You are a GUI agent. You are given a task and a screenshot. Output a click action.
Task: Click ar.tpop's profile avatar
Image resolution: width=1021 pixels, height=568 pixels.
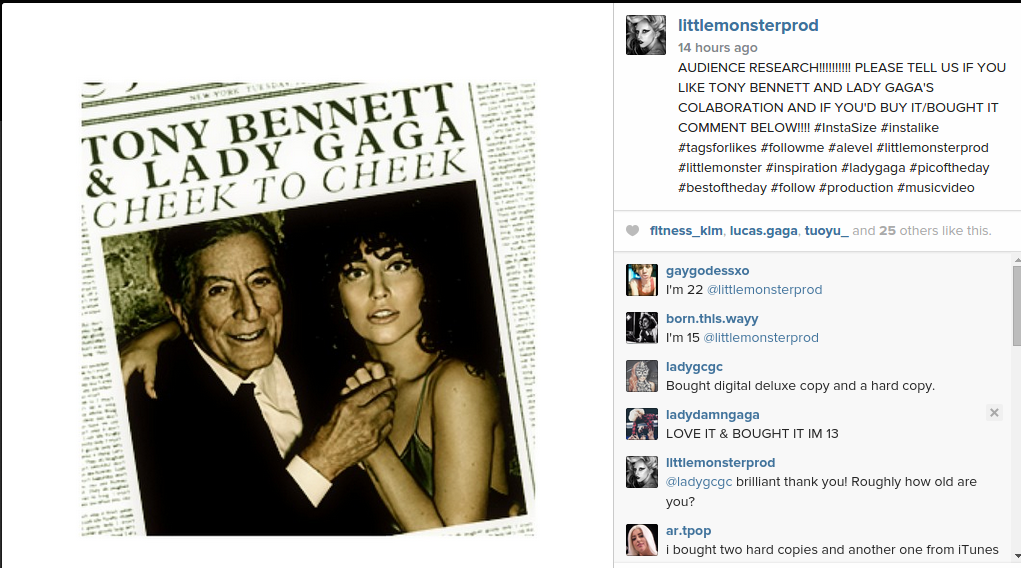pos(641,540)
